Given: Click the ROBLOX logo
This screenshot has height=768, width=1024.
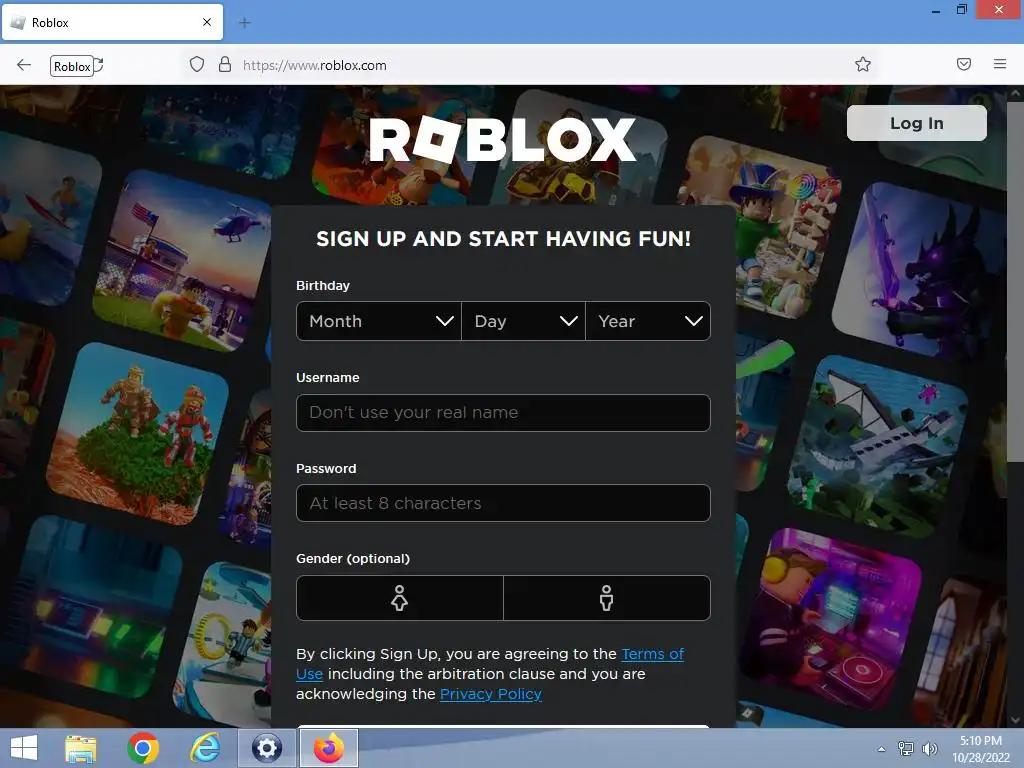Looking at the screenshot, I should [502, 139].
